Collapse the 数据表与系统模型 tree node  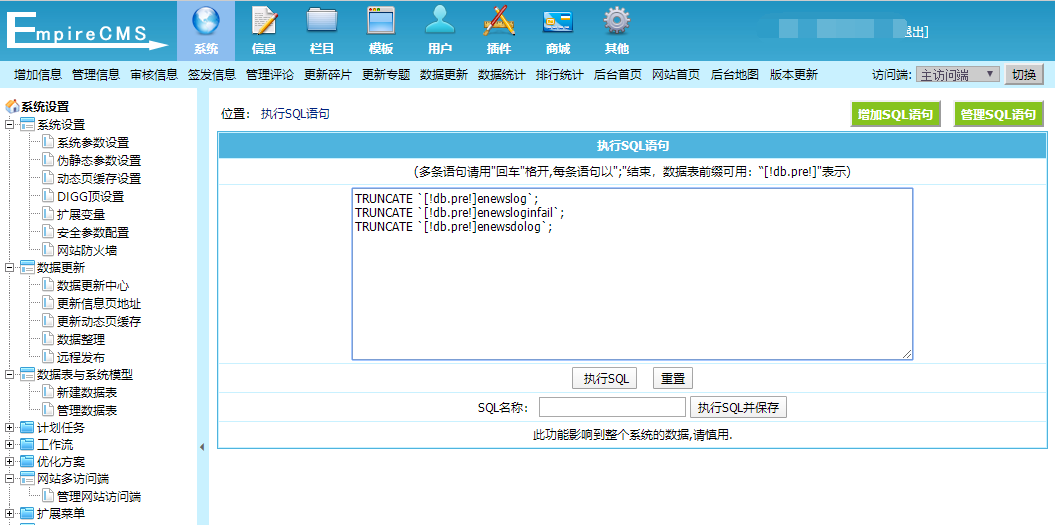[x=9, y=374]
